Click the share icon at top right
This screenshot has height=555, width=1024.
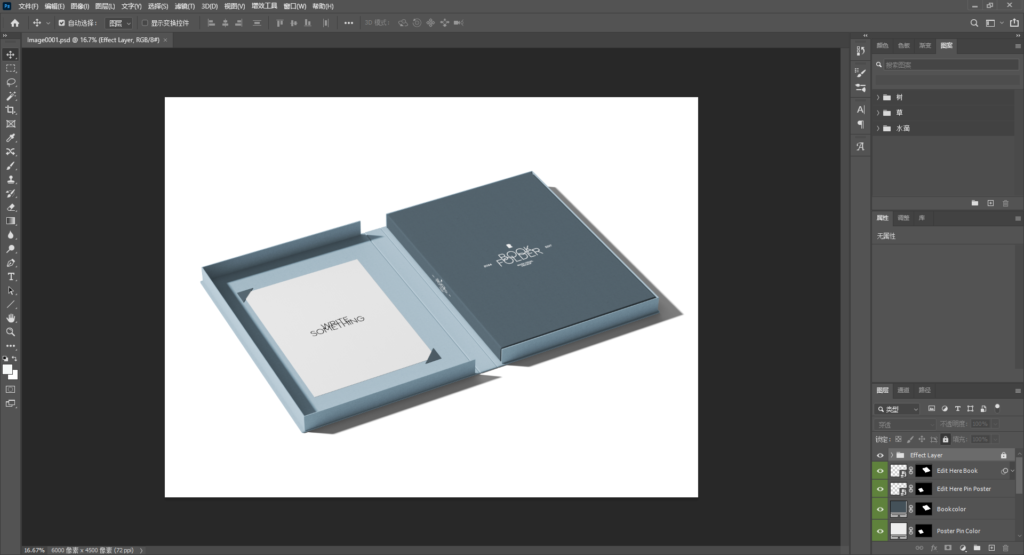coord(1014,23)
